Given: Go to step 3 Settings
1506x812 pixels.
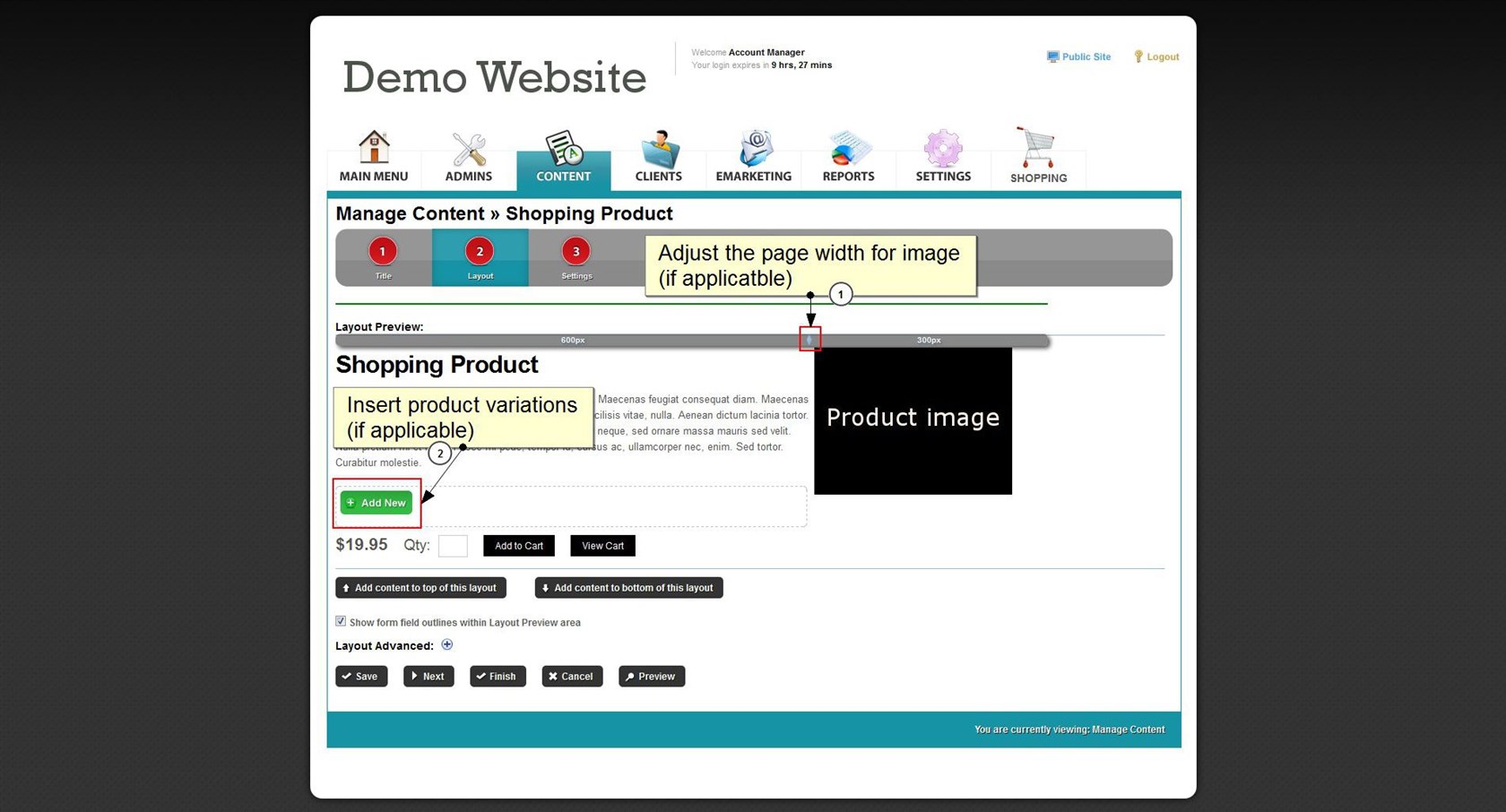Looking at the screenshot, I should coord(576,253).
